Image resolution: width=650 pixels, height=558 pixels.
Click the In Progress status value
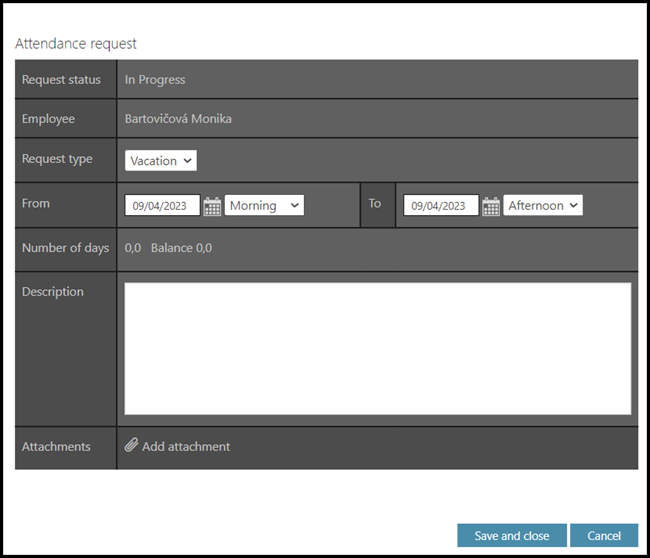[x=155, y=80]
